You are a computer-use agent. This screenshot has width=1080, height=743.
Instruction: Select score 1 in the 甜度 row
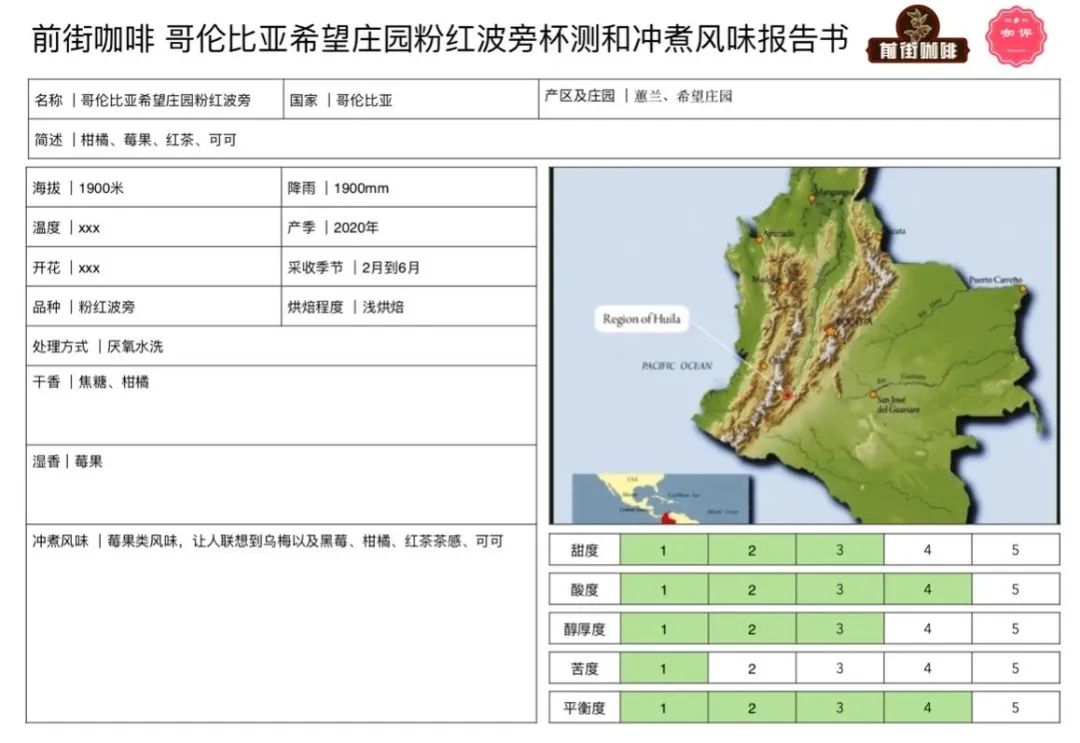(x=664, y=550)
